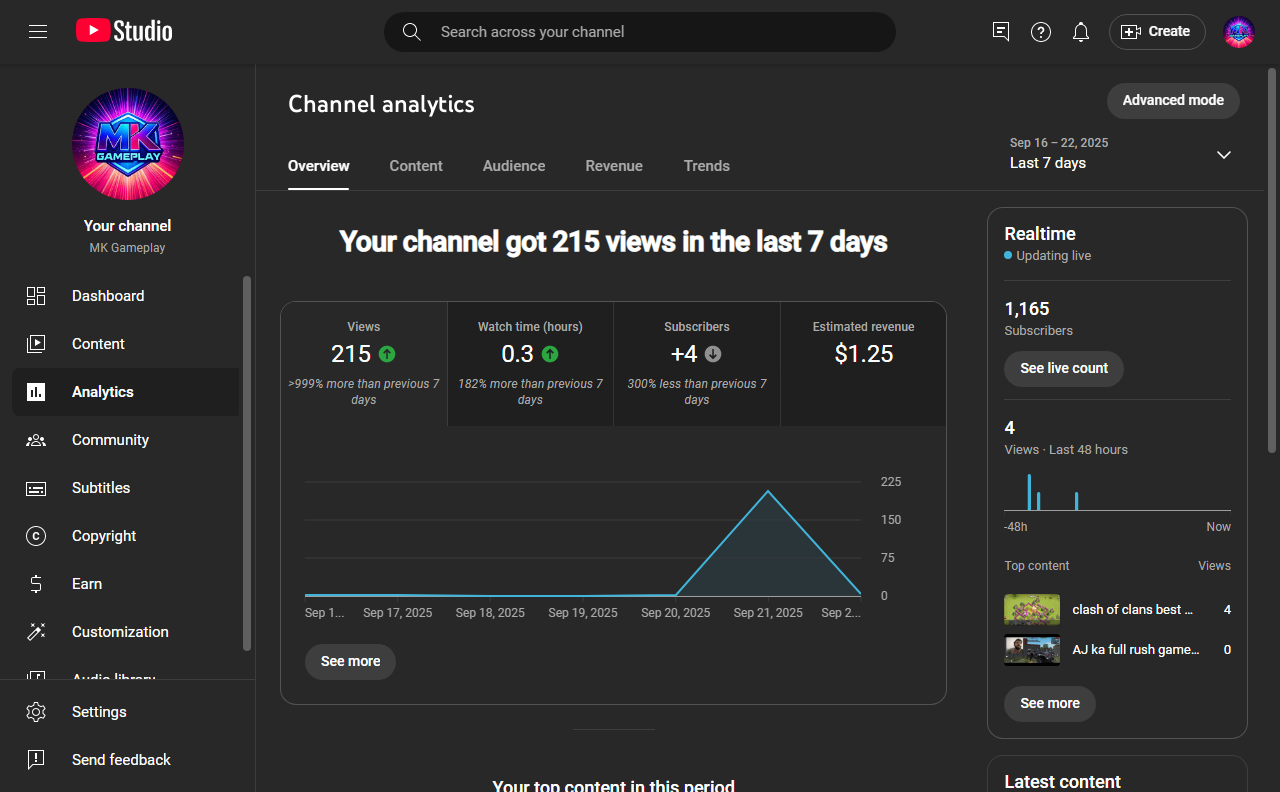Open the hamburger navigation menu

click(x=38, y=32)
